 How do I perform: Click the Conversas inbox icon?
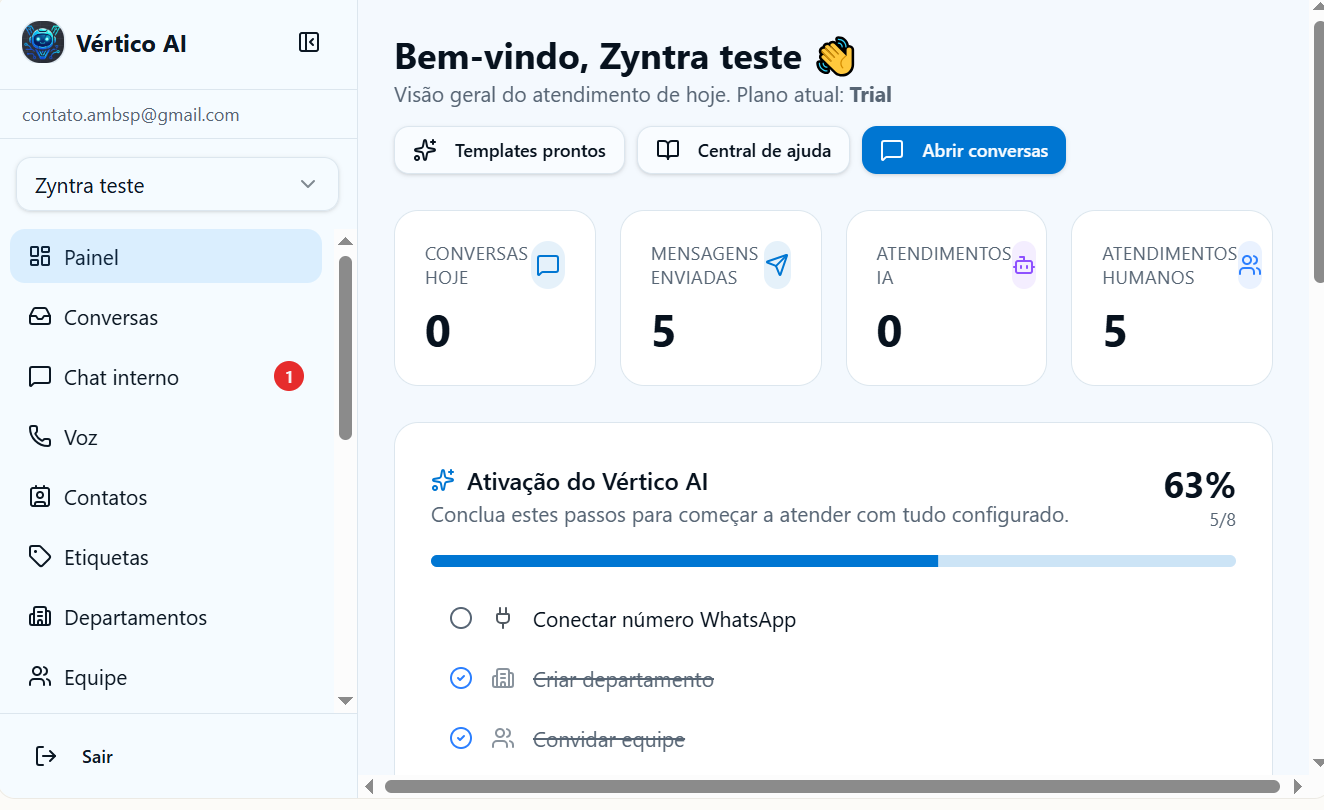pos(40,317)
